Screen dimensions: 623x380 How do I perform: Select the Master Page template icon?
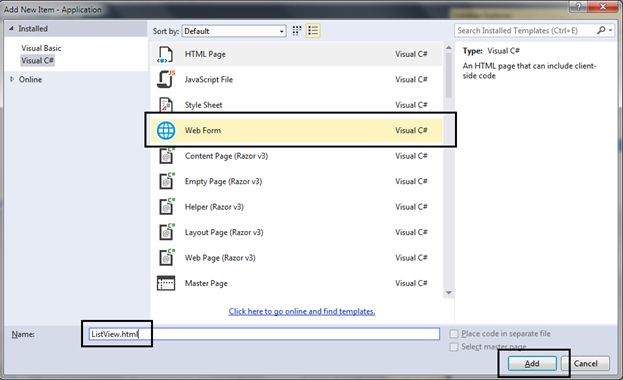[x=166, y=283]
